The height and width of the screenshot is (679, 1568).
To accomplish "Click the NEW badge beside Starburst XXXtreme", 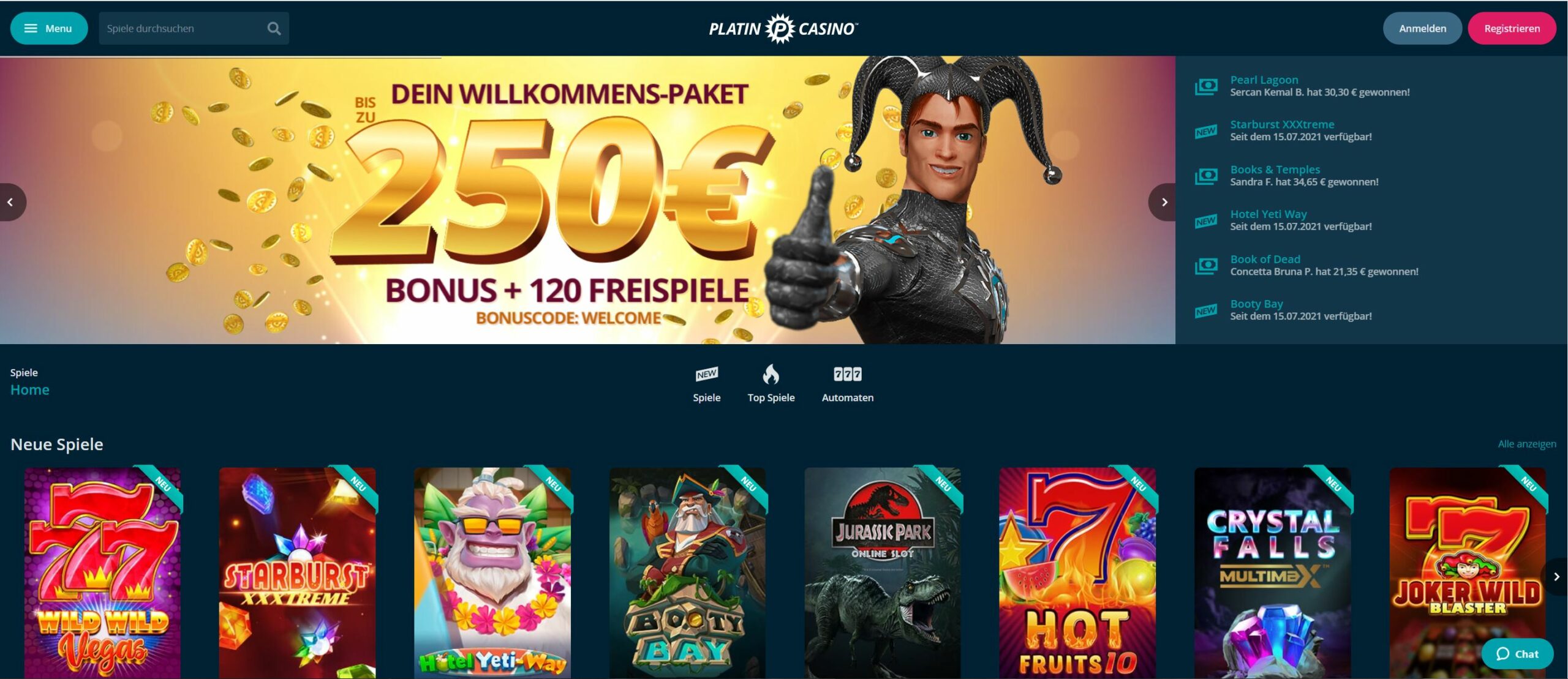I will 1206,131.
